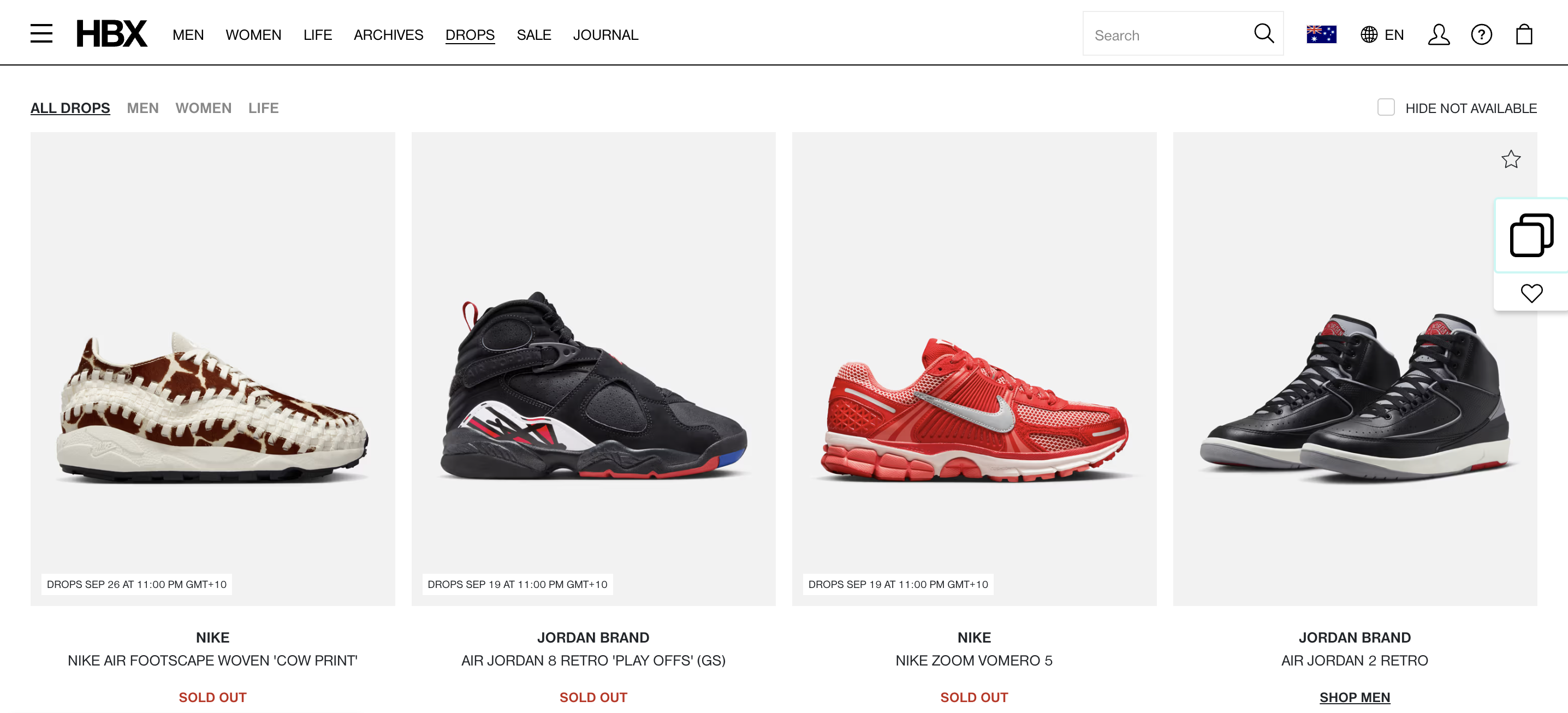Click the search magnifier icon
The image size is (1568, 713).
(x=1264, y=33)
